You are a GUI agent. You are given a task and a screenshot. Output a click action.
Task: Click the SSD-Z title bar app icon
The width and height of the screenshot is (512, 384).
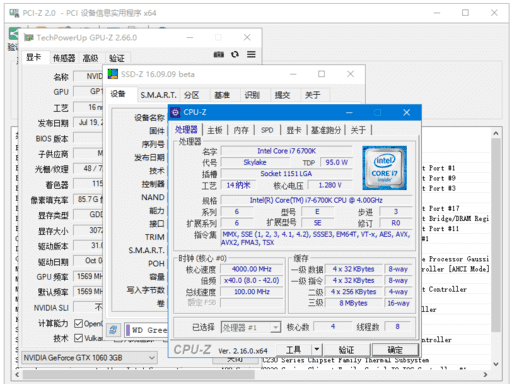point(113,74)
